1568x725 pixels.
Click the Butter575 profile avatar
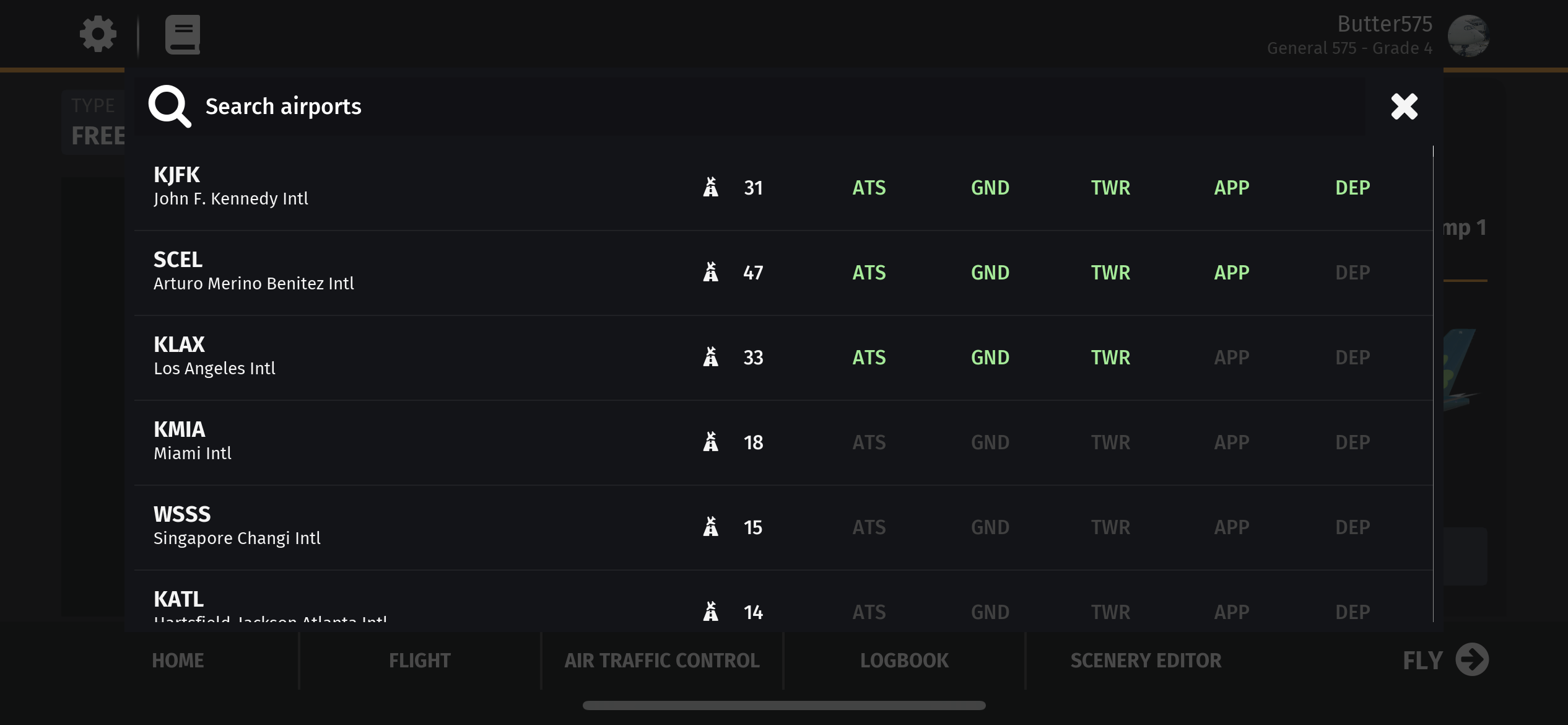click(x=1468, y=36)
